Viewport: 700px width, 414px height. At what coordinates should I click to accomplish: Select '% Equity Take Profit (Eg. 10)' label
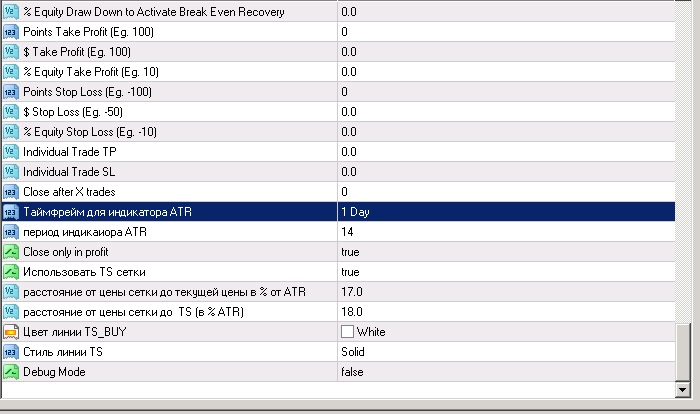pos(91,72)
